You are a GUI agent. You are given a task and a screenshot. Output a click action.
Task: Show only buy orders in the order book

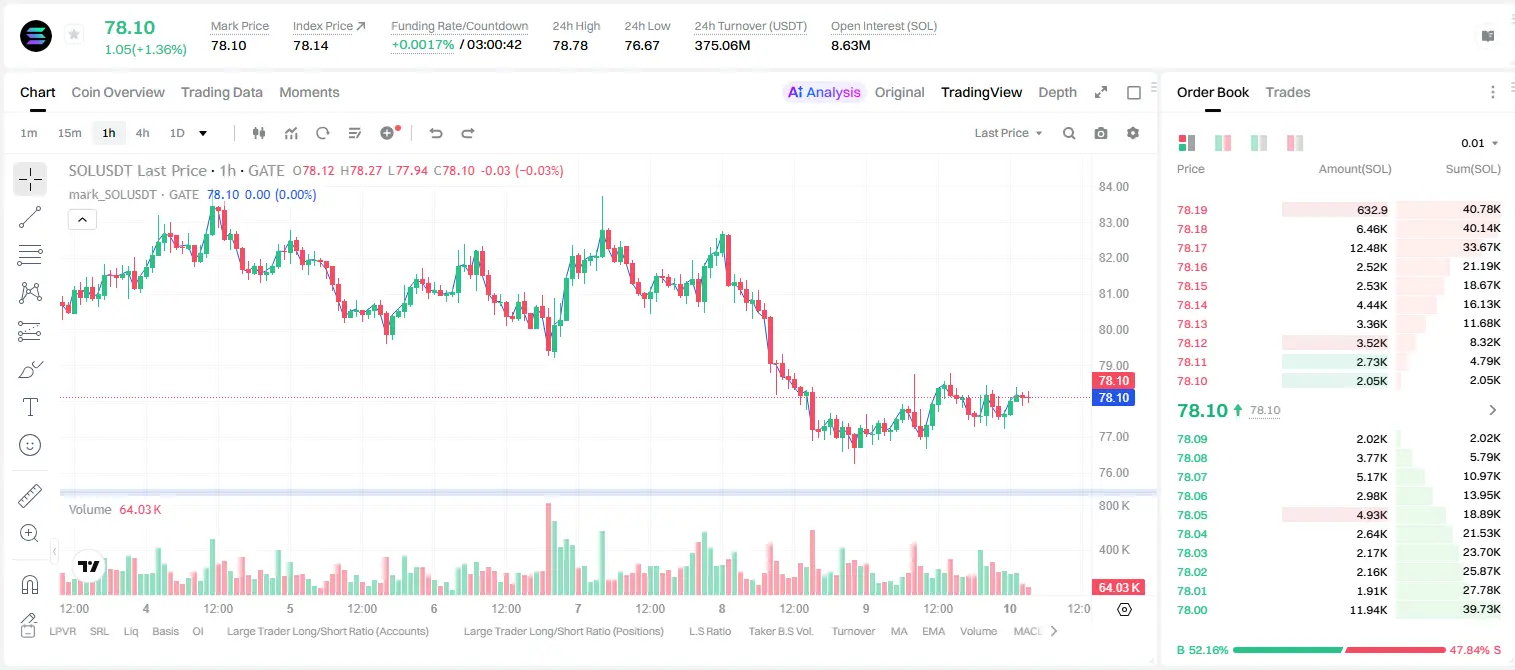coord(1259,143)
